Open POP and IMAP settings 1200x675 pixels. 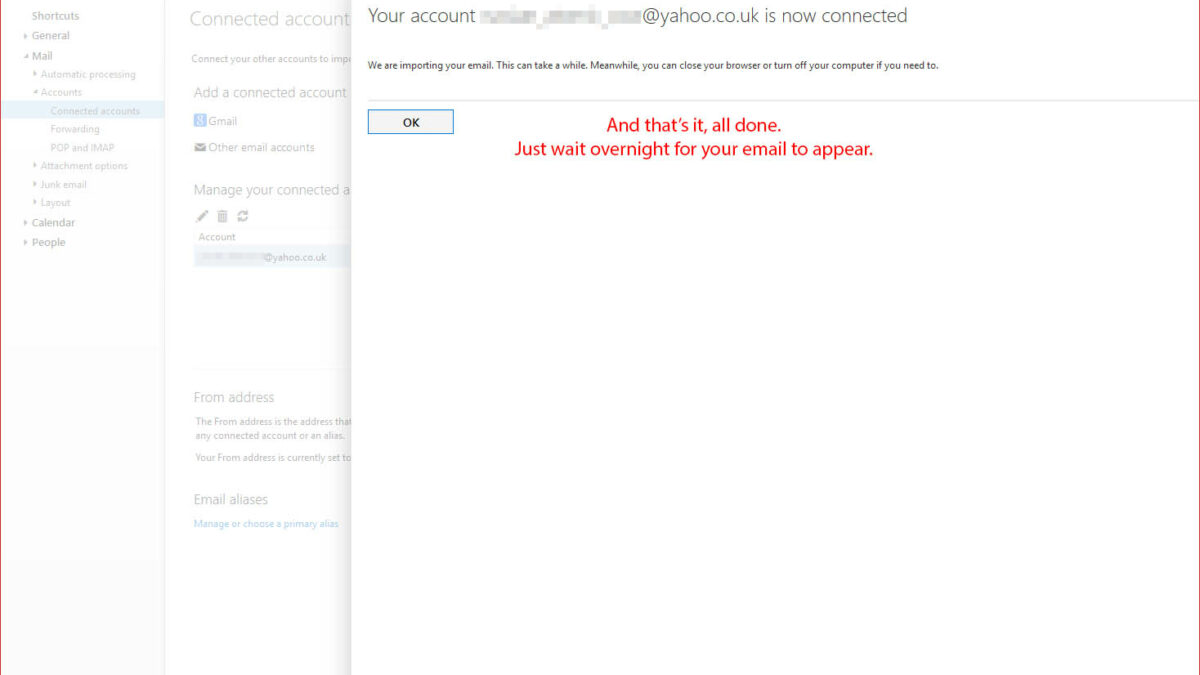(x=82, y=148)
